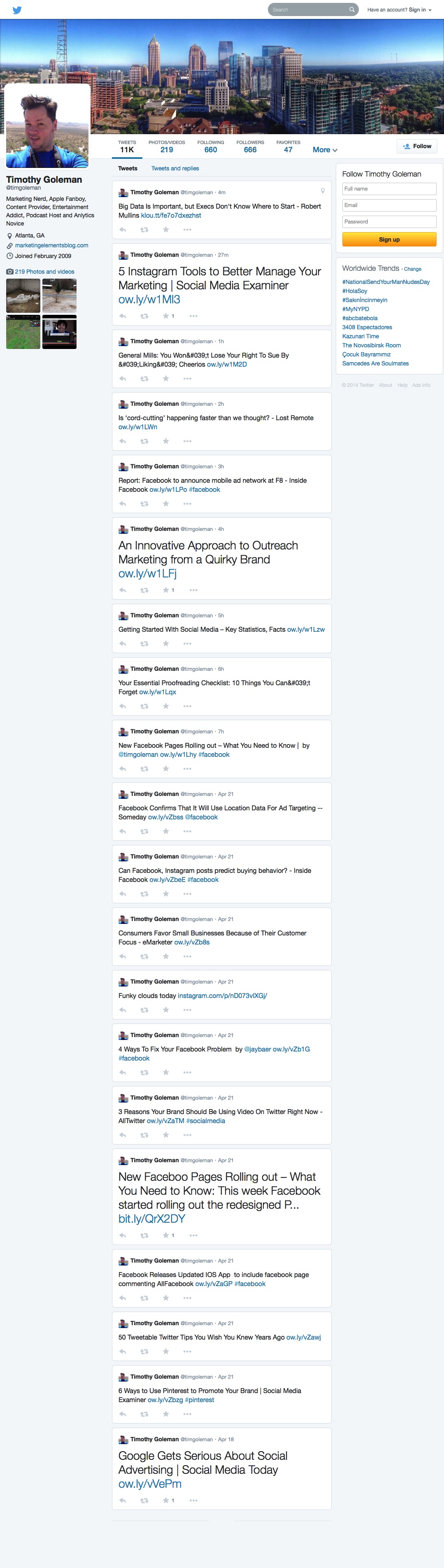The image size is (444, 1568).
Task: Retweet the 5 Instagram Tools tweet
Action: (x=144, y=316)
